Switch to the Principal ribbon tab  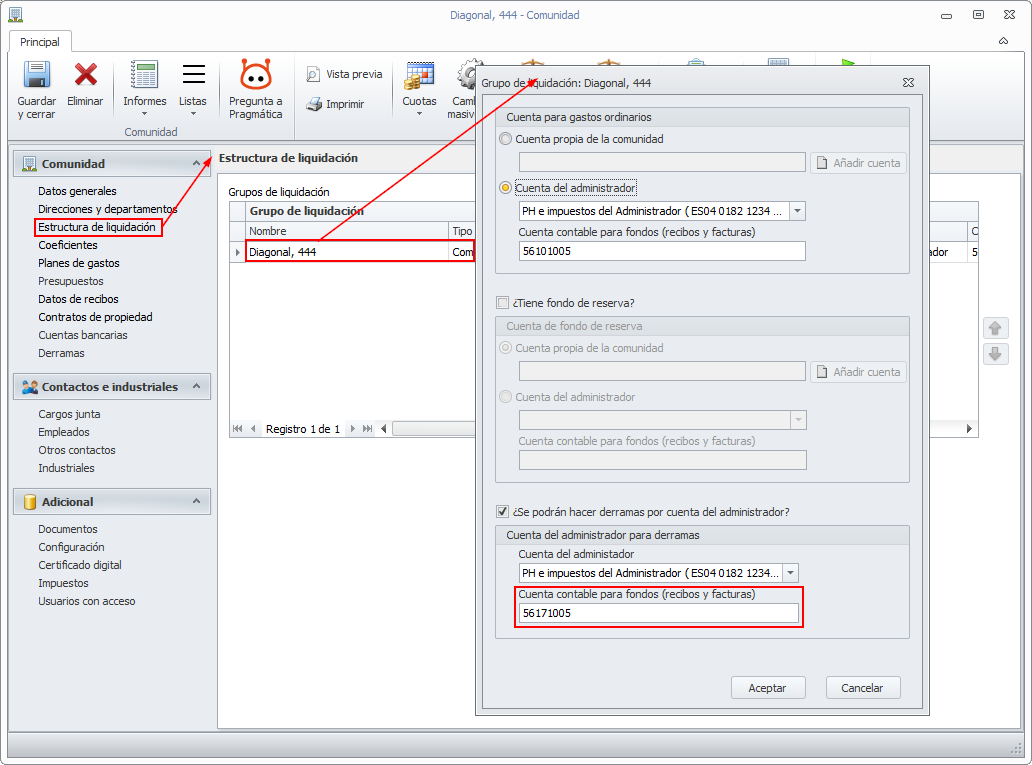[x=39, y=41]
